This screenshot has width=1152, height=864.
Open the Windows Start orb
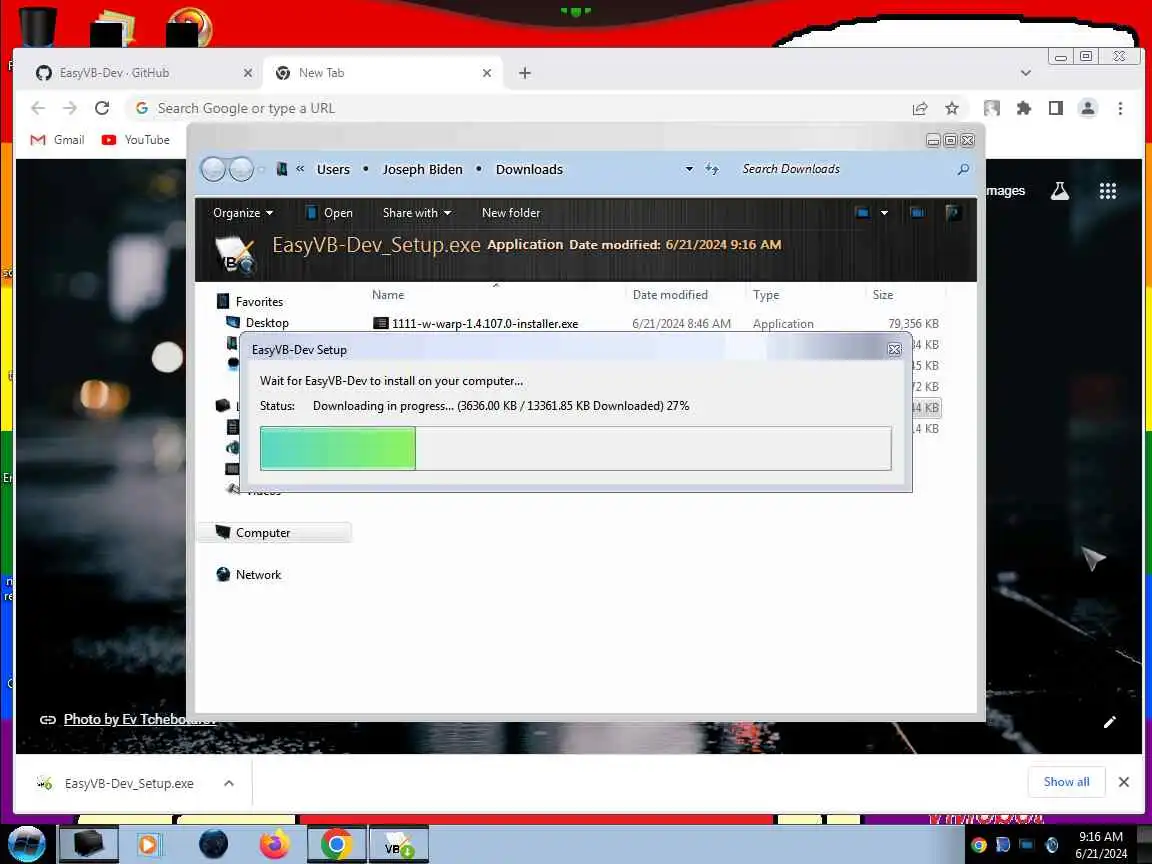point(26,845)
